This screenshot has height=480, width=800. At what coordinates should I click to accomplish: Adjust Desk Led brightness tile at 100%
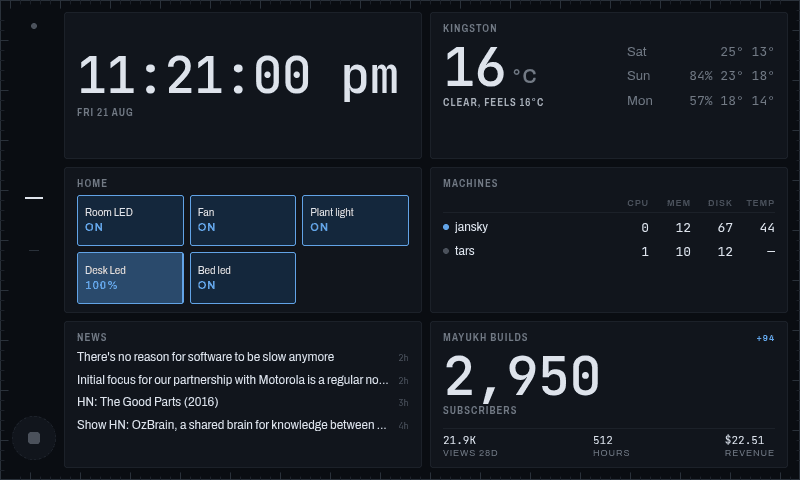pos(130,278)
